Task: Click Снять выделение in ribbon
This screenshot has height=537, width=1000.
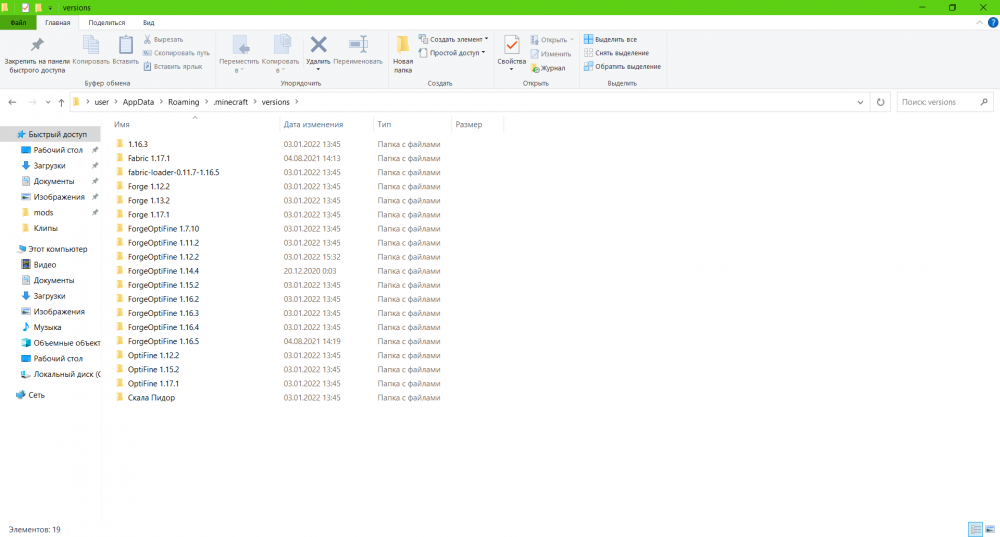Action: (x=616, y=53)
